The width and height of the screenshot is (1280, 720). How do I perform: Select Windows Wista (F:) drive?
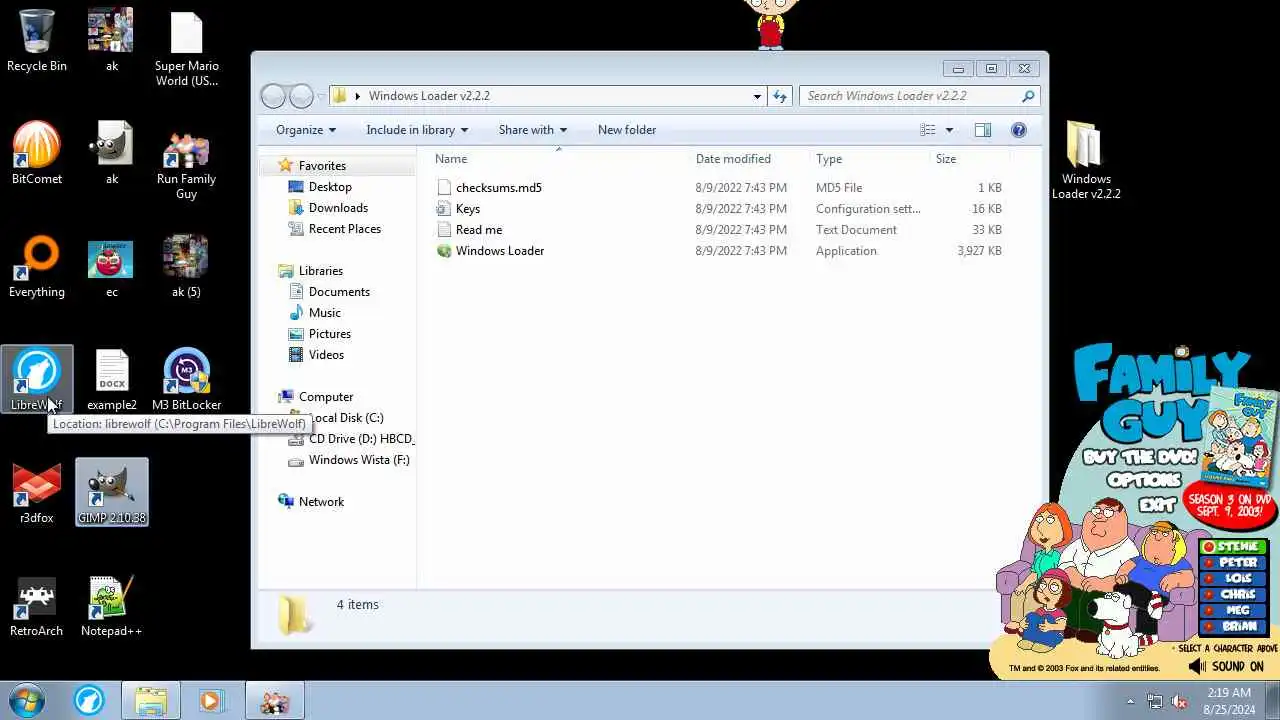pos(359,460)
